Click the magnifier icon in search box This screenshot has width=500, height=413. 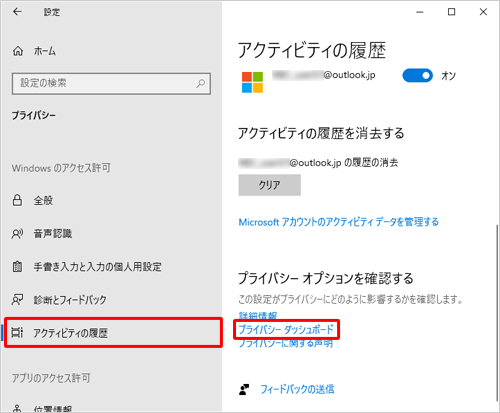[x=200, y=83]
